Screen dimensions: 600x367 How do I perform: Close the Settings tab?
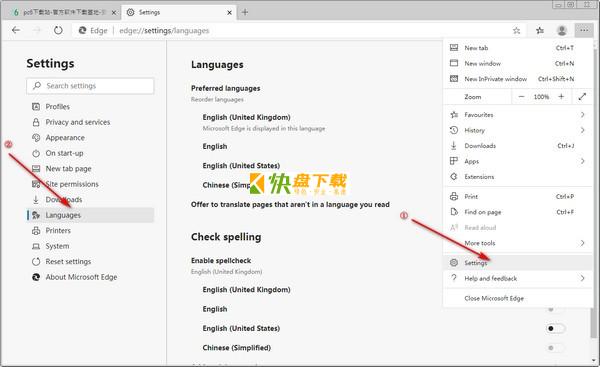pos(229,13)
